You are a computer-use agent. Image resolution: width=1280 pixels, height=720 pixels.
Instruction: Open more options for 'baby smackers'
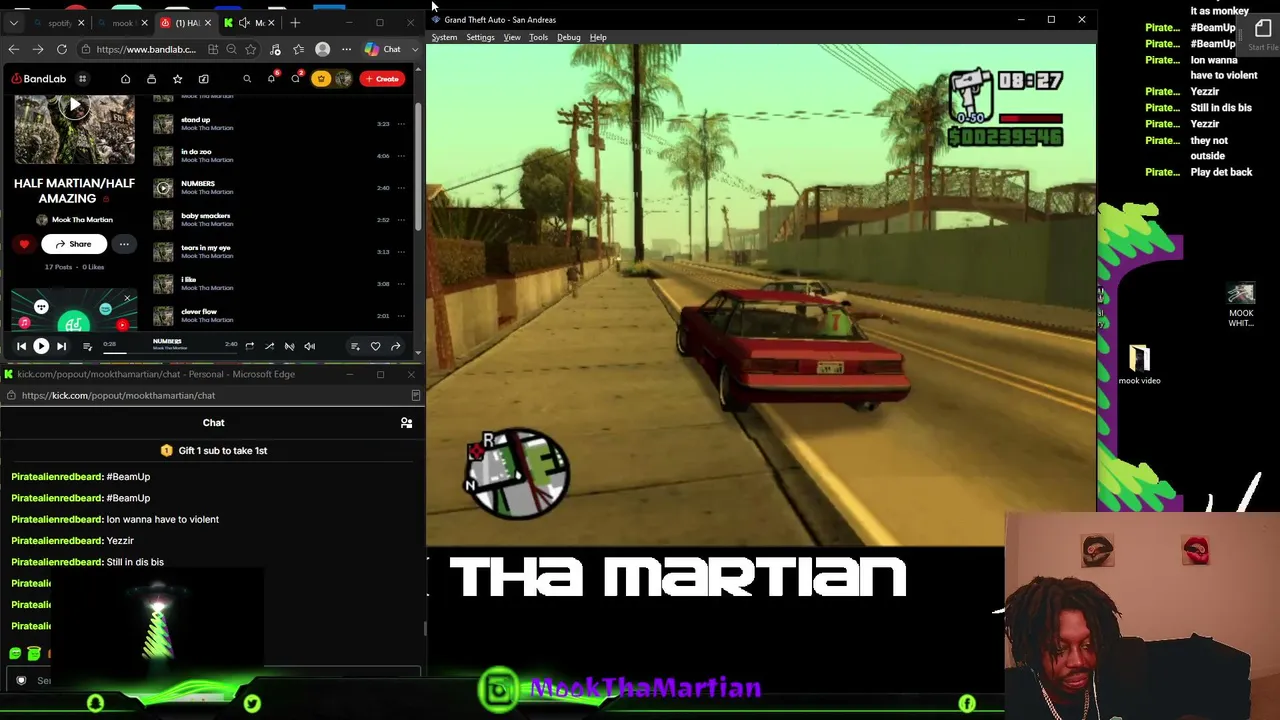pyautogui.click(x=401, y=220)
